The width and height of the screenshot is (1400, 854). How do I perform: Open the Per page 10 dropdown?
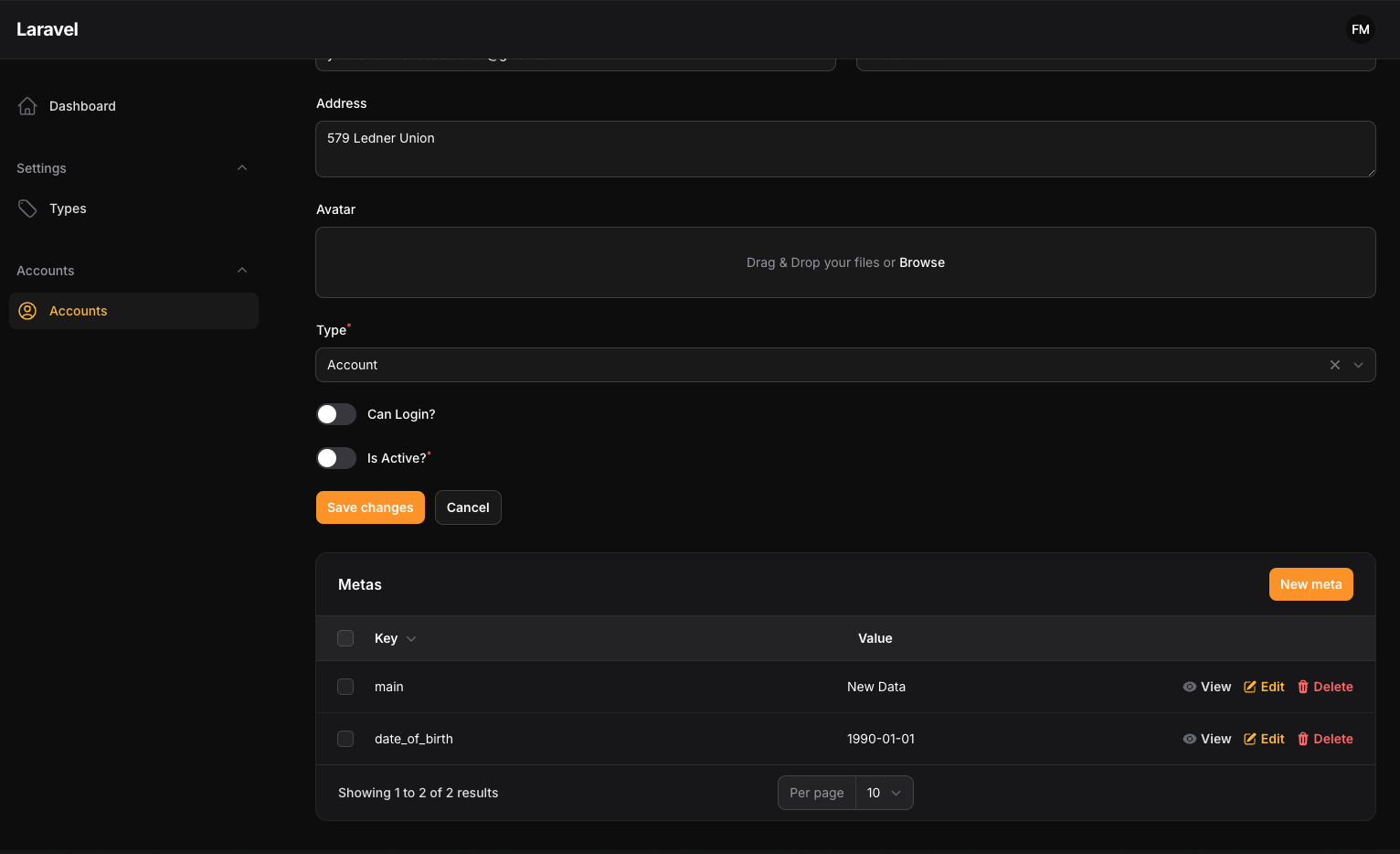(x=884, y=793)
